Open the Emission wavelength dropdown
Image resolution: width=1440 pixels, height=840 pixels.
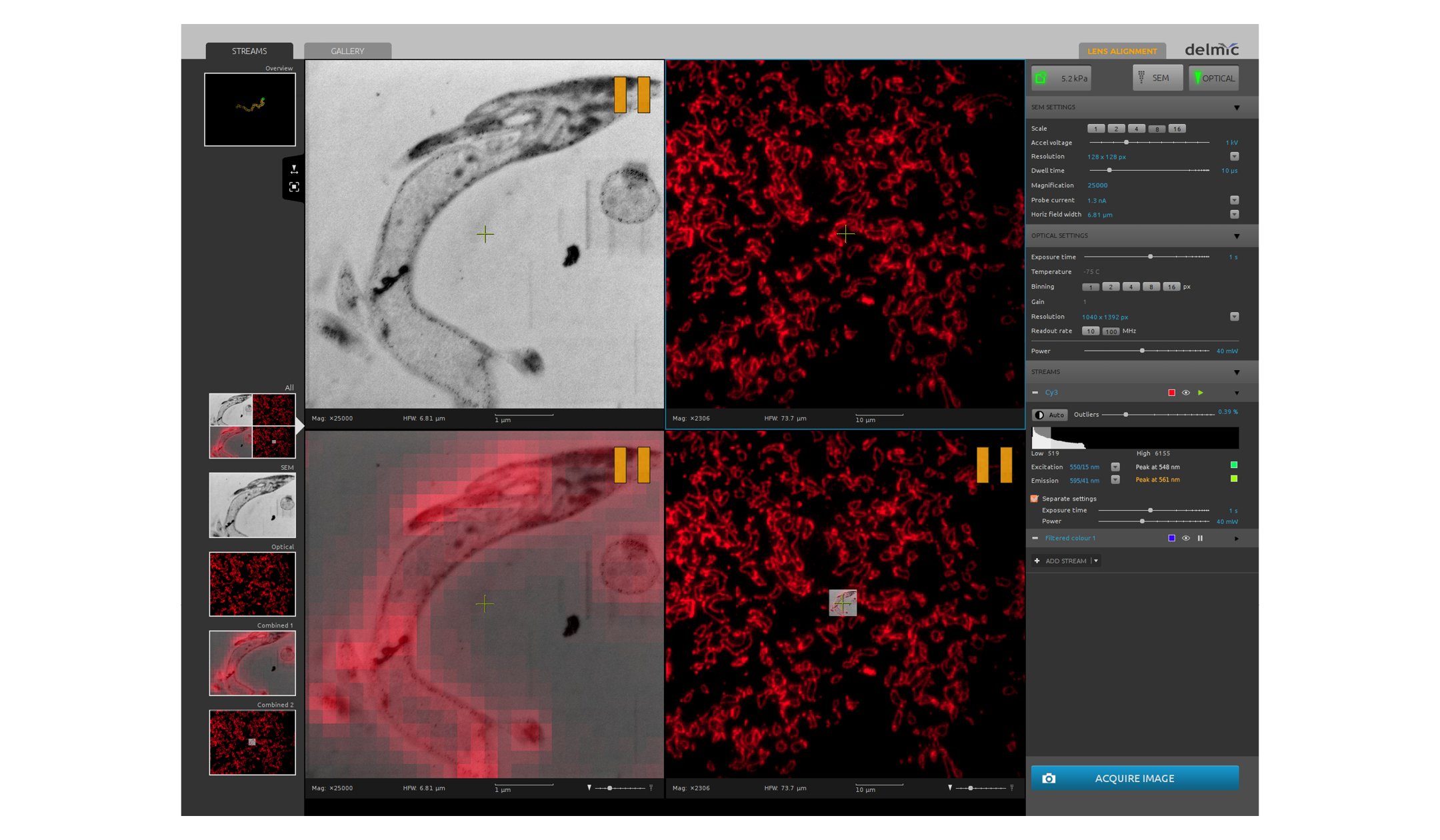pyautogui.click(x=1115, y=480)
